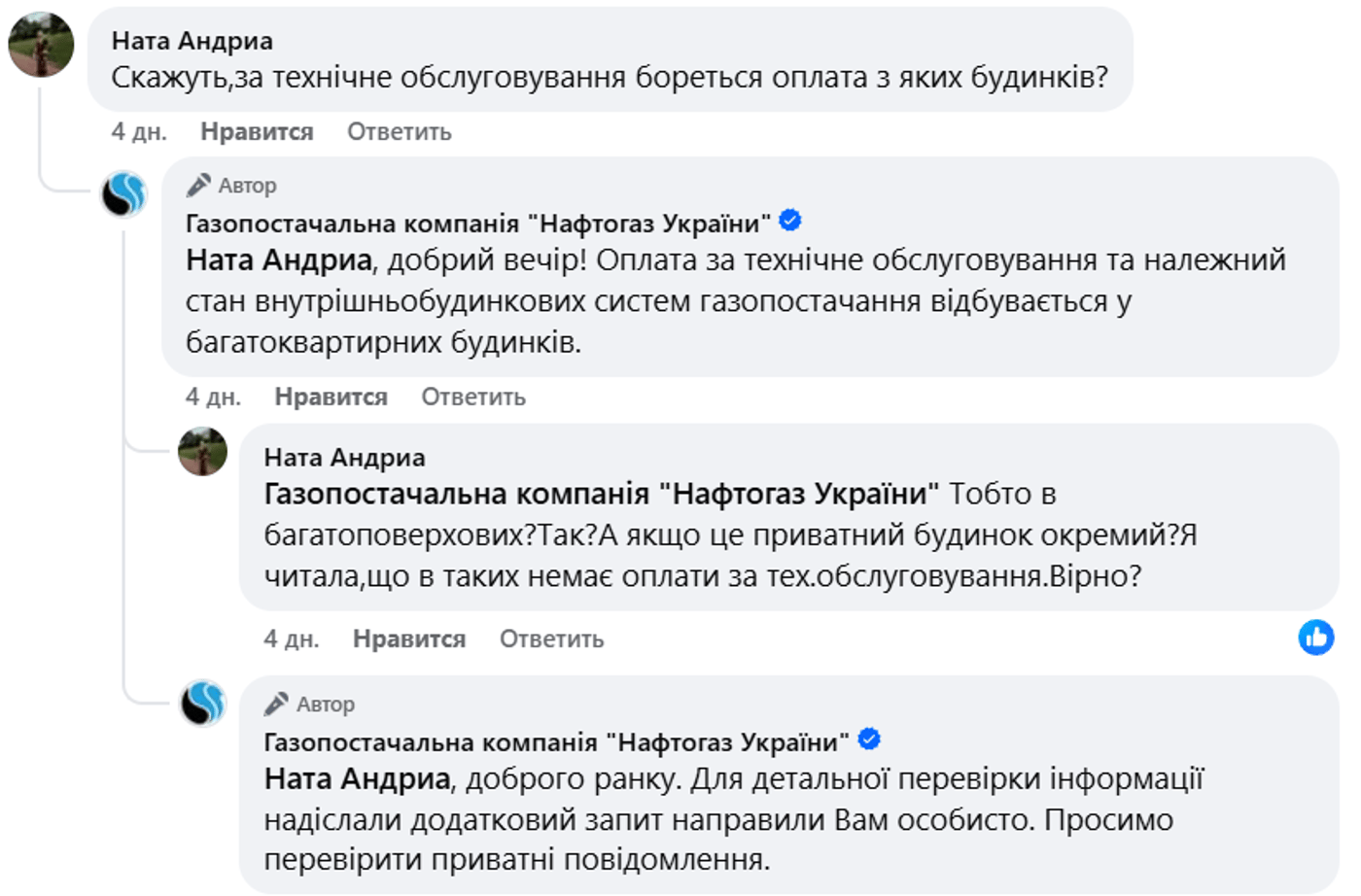The width and height of the screenshot is (1361, 896).
Task: Click verified badge on Naftogaz's last reply
Action: (869, 740)
